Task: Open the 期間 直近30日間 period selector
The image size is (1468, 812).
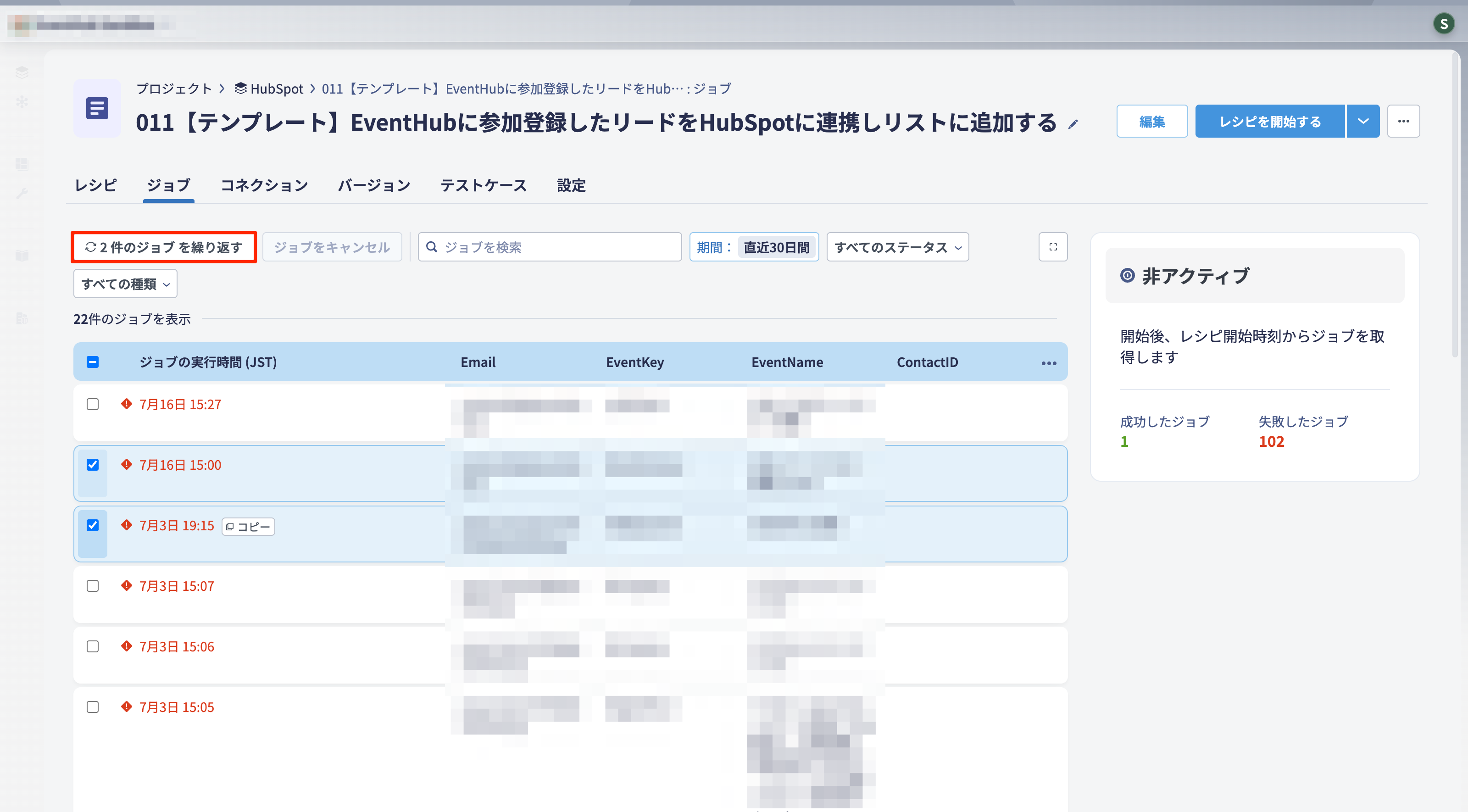Action: click(754, 247)
